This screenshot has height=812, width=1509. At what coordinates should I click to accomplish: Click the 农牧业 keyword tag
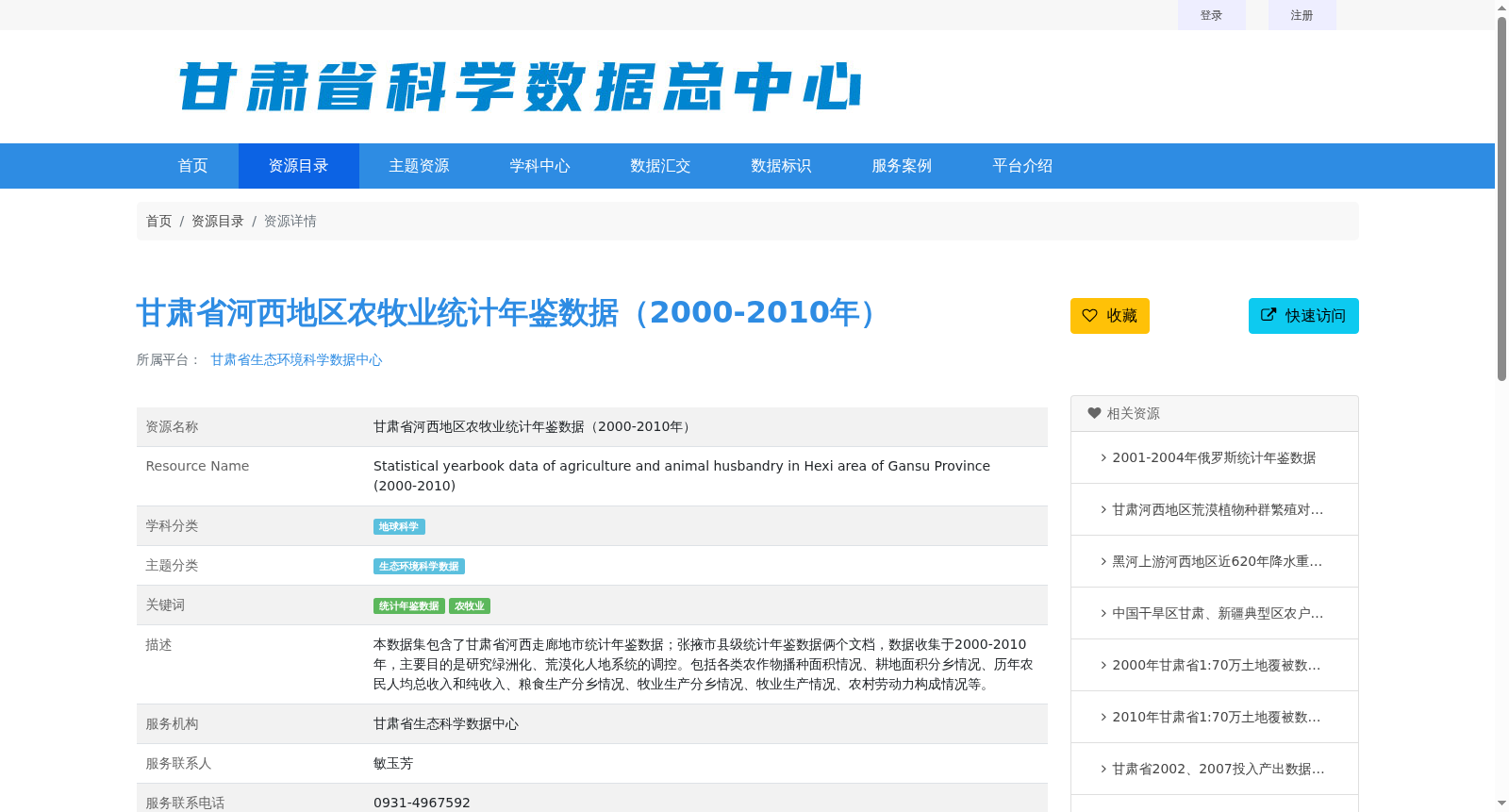(x=470, y=606)
